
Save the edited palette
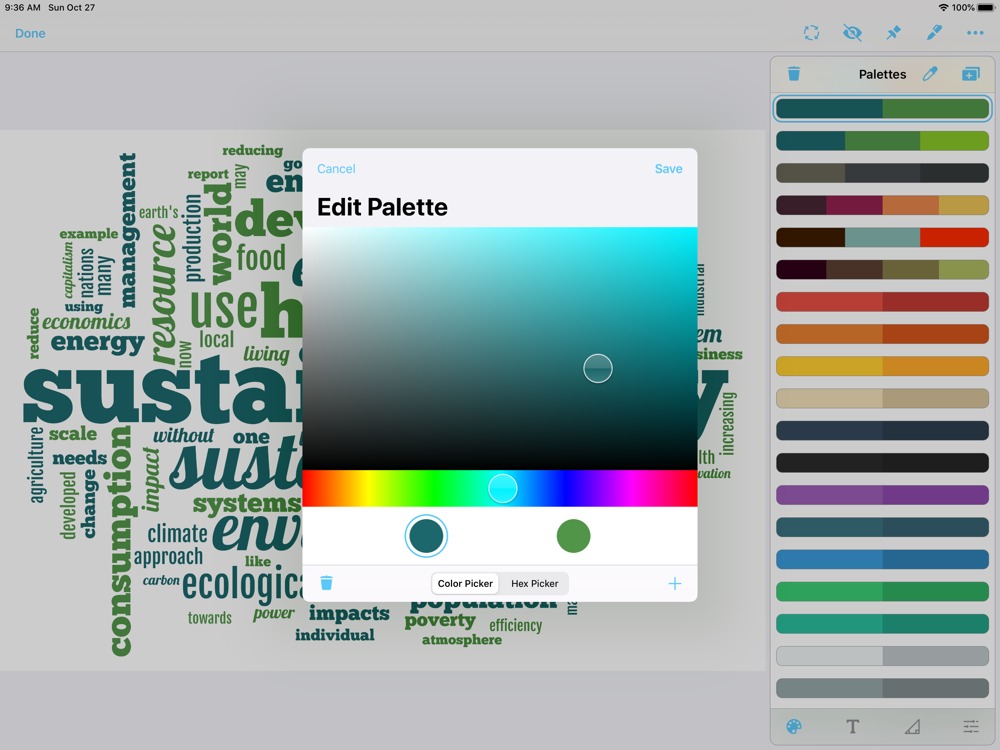click(668, 169)
